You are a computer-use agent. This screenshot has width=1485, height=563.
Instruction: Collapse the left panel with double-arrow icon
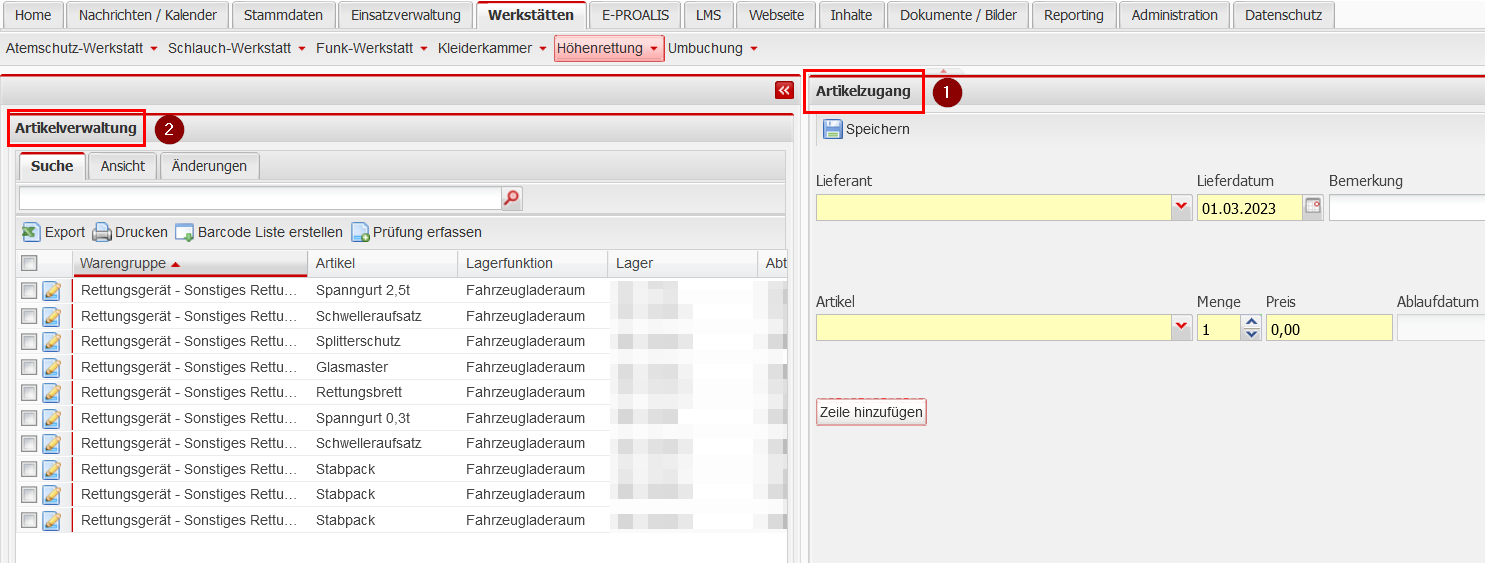(784, 90)
